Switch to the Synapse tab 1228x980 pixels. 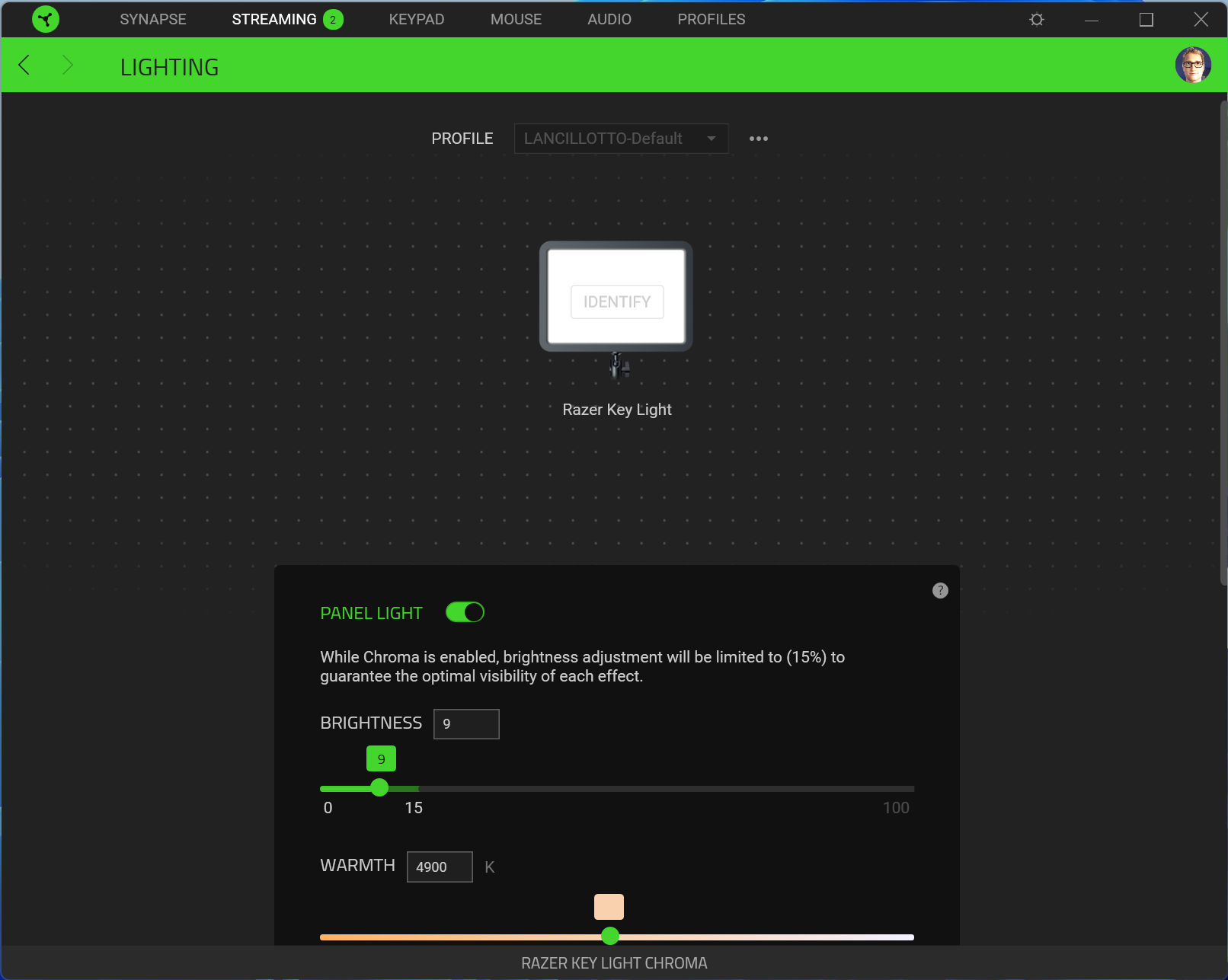pos(153,20)
